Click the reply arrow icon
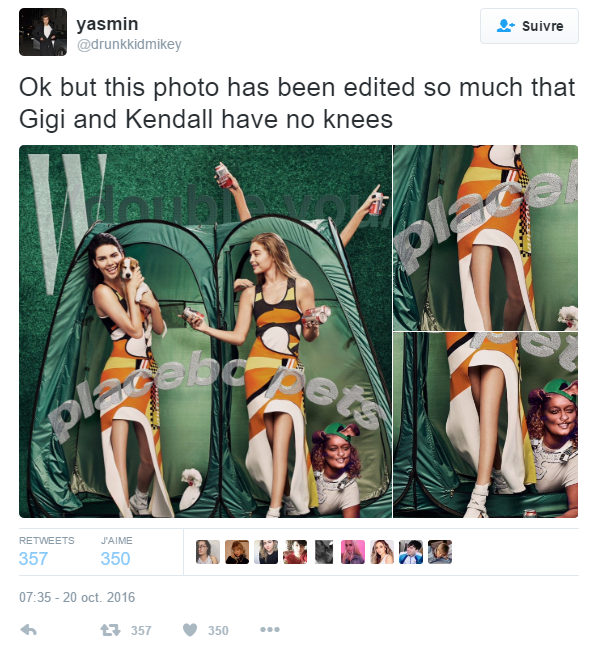This screenshot has width=608, height=671. coord(29,630)
